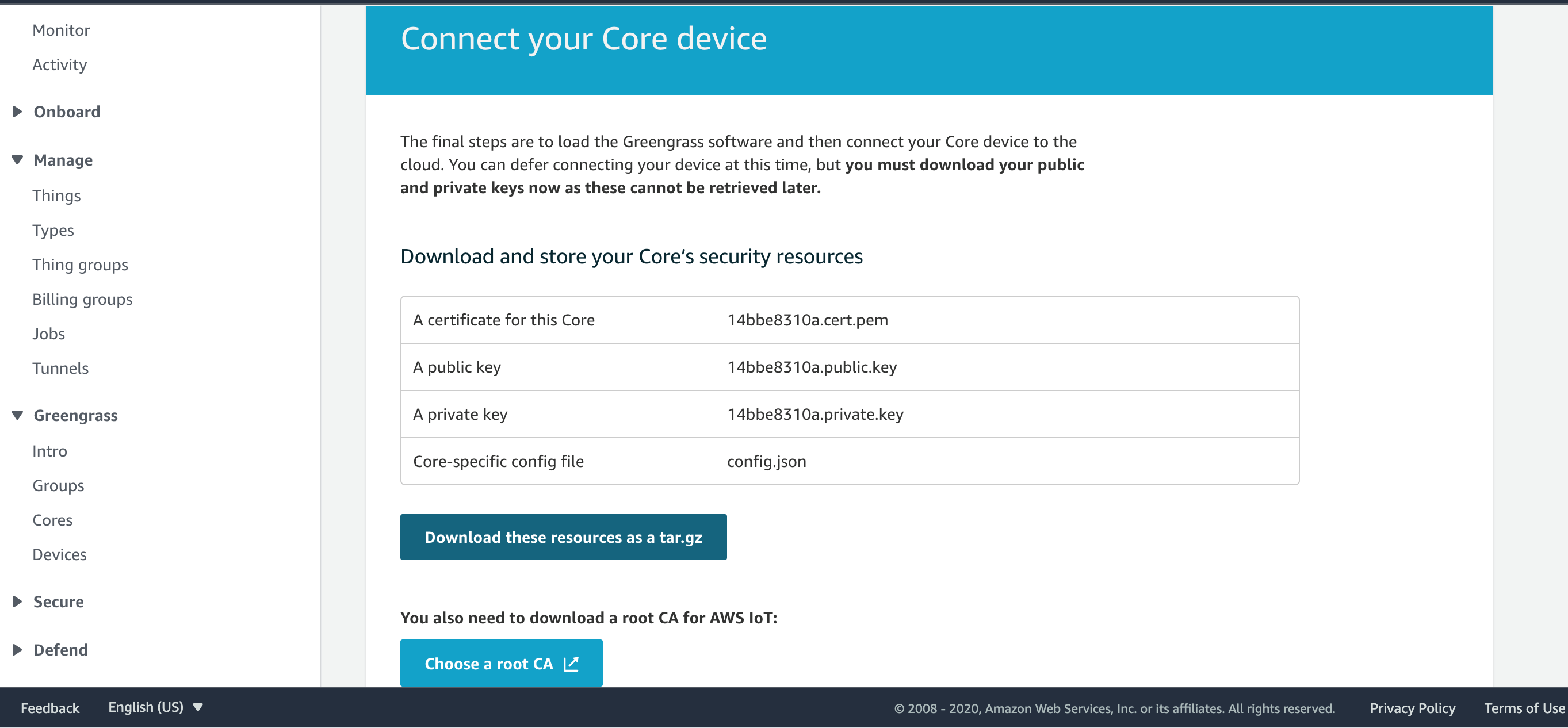Click the external link icon on Choose a root CA
The width and height of the screenshot is (1568, 728).
572,664
